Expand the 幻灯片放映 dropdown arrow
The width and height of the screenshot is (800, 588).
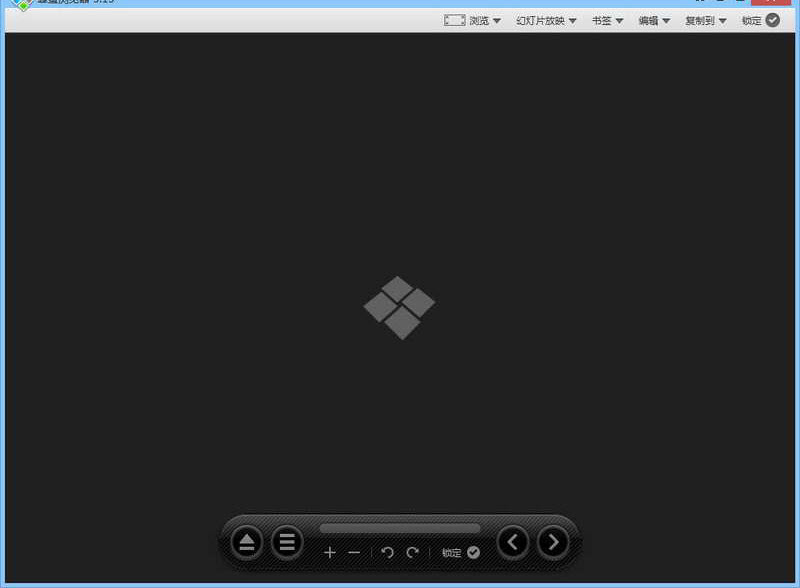[573, 21]
